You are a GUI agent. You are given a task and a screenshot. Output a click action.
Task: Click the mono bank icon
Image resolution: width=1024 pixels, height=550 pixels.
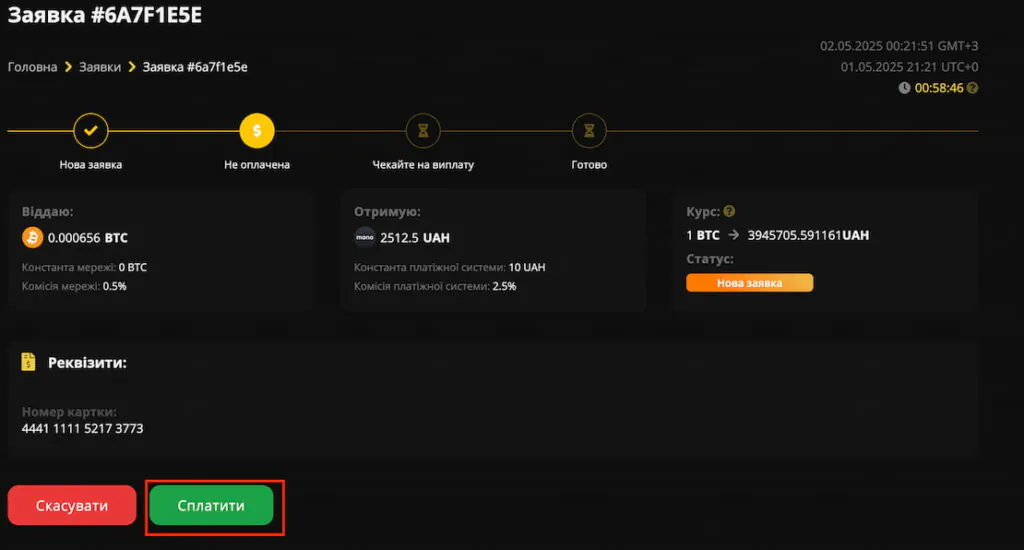tap(364, 237)
